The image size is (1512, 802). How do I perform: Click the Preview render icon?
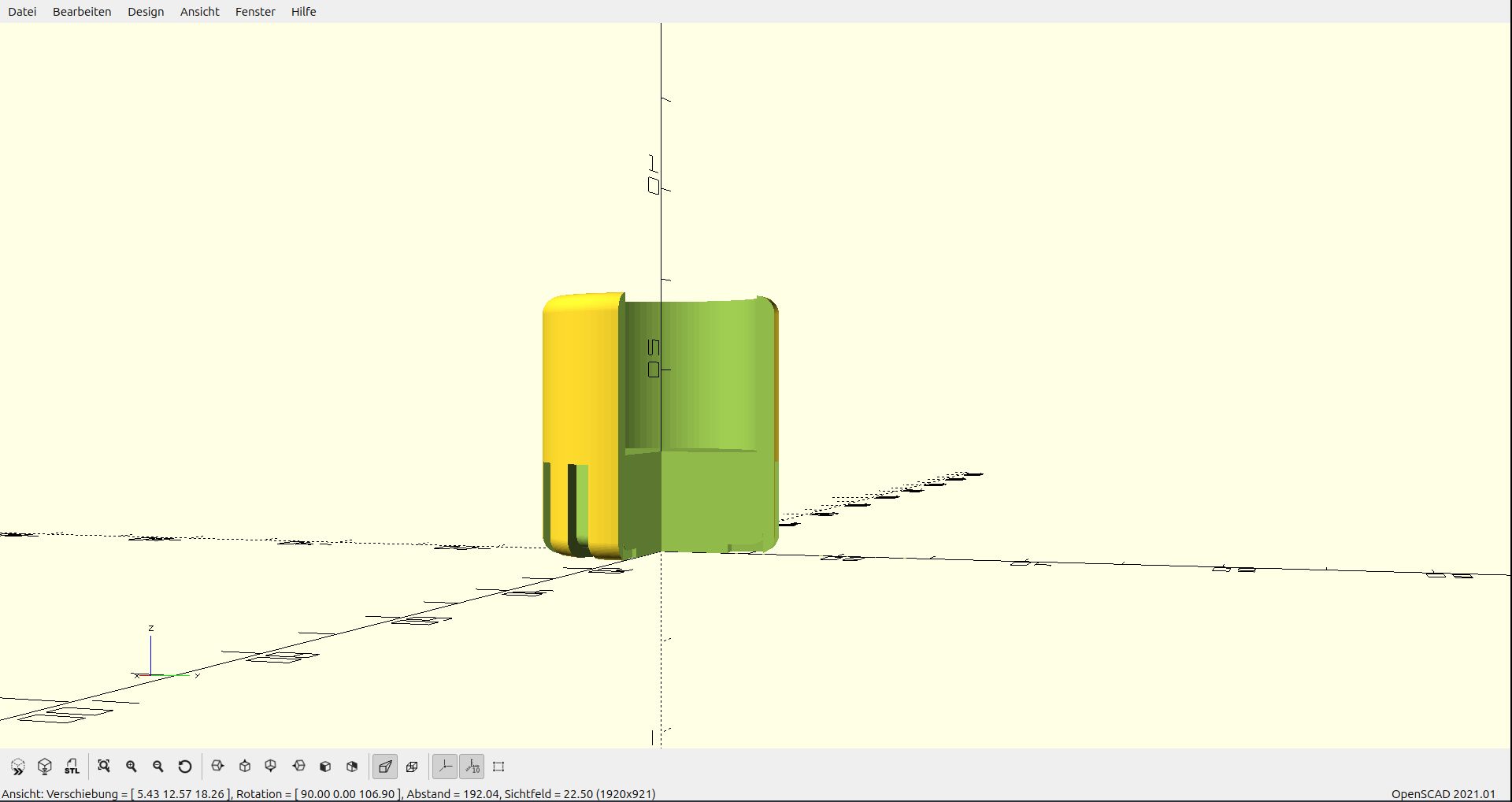pyautogui.click(x=18, y=767)
